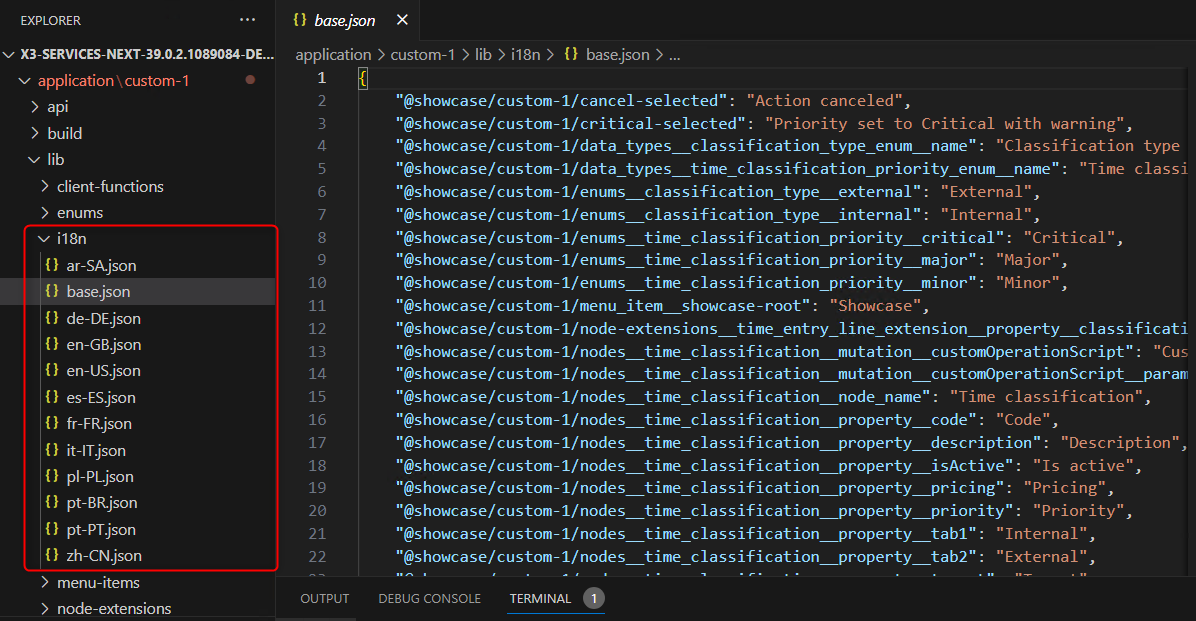Image resolution: width=1196 pixels, height=621 pixels.
Task: Click 'application' in the breadcrumb
Action: [333, 54]
